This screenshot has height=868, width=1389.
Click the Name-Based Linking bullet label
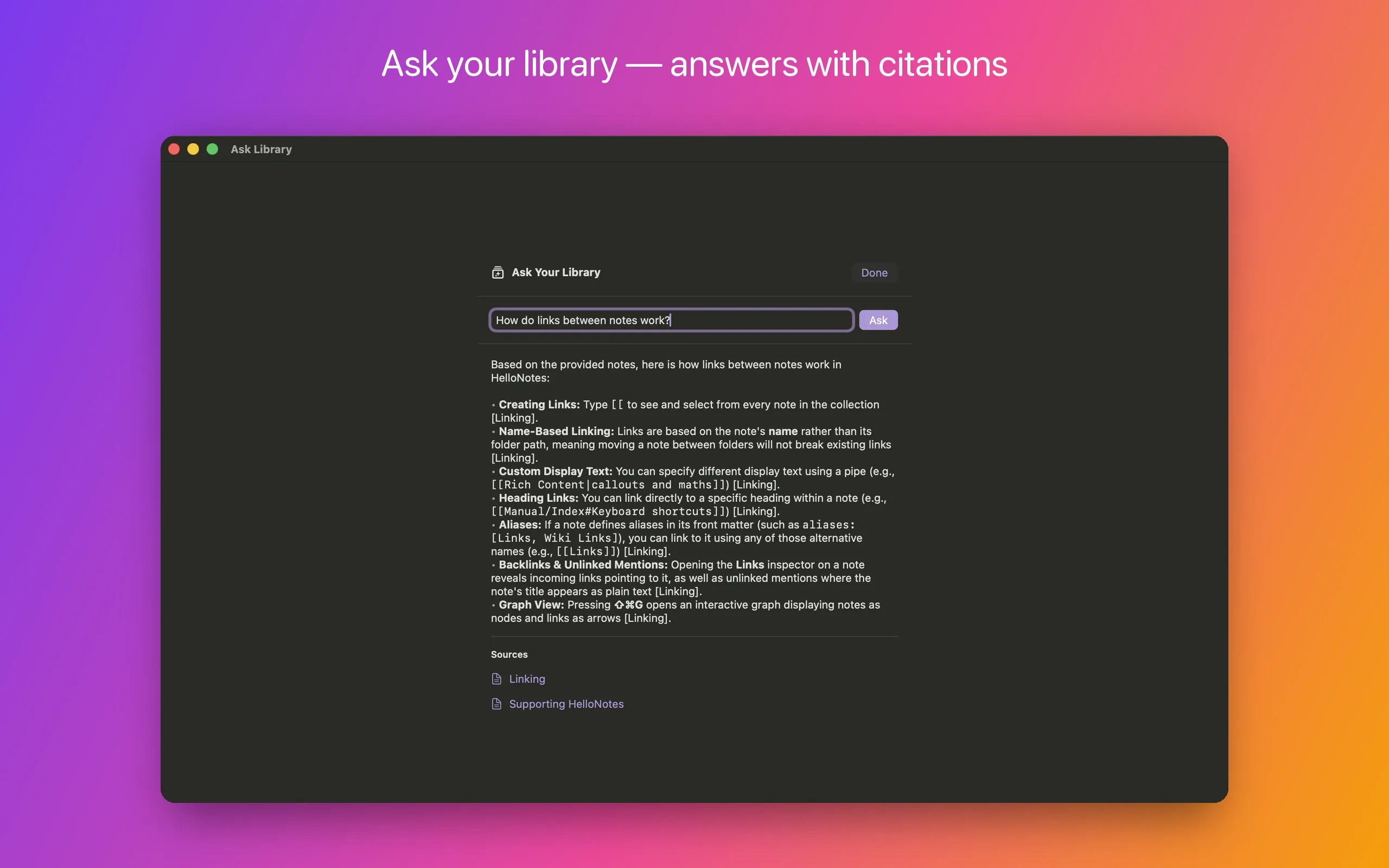[x=556, y=431]
